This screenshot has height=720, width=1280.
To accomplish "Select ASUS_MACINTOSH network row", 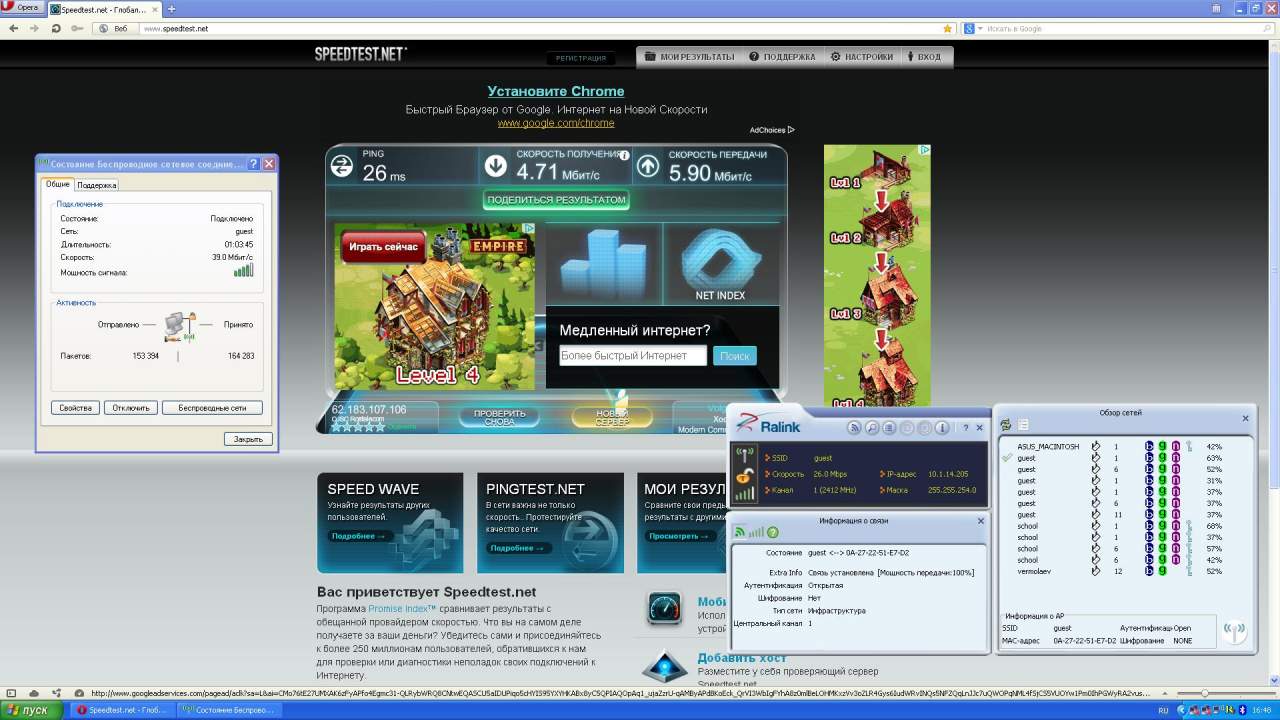I will click(1125, 446).
